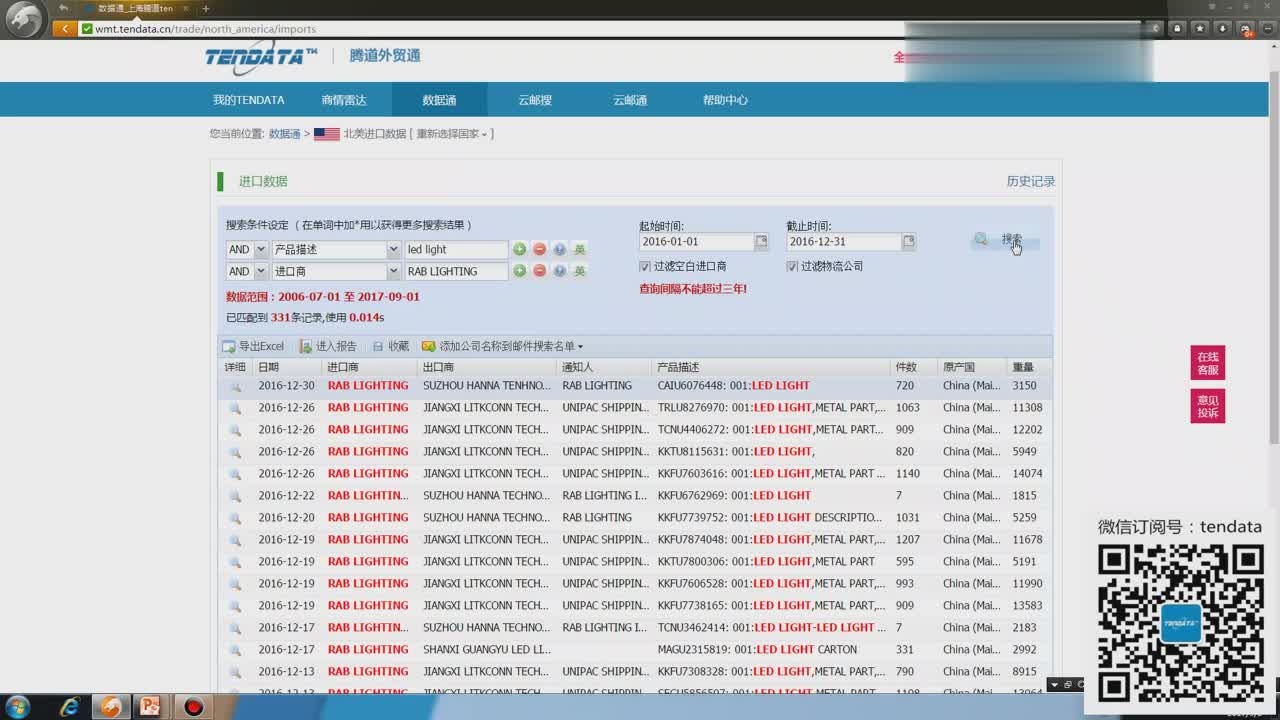The image size is (1280, 720).
Task: Expand the first AND operator dropdown
Action: 261,249
